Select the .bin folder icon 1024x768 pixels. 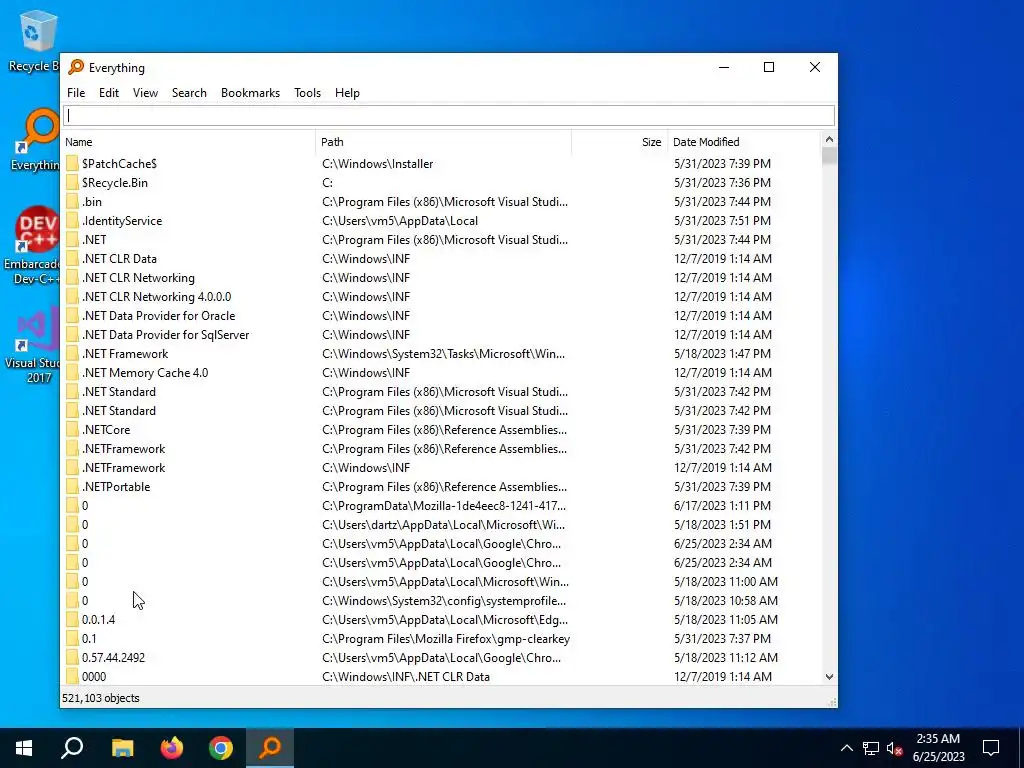pyautogui.click(x=72, y=201)
